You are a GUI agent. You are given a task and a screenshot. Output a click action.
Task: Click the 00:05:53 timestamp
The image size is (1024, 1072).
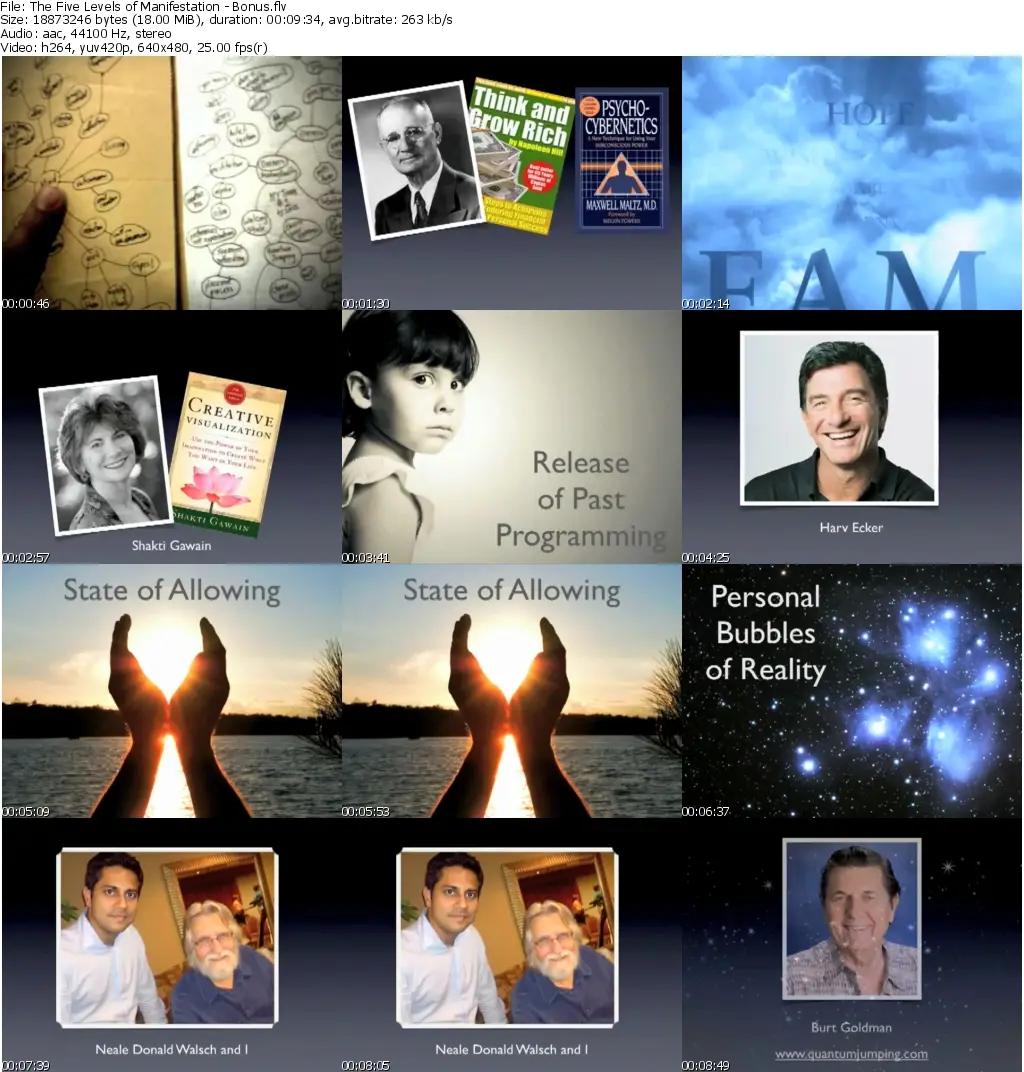[366, 812]
